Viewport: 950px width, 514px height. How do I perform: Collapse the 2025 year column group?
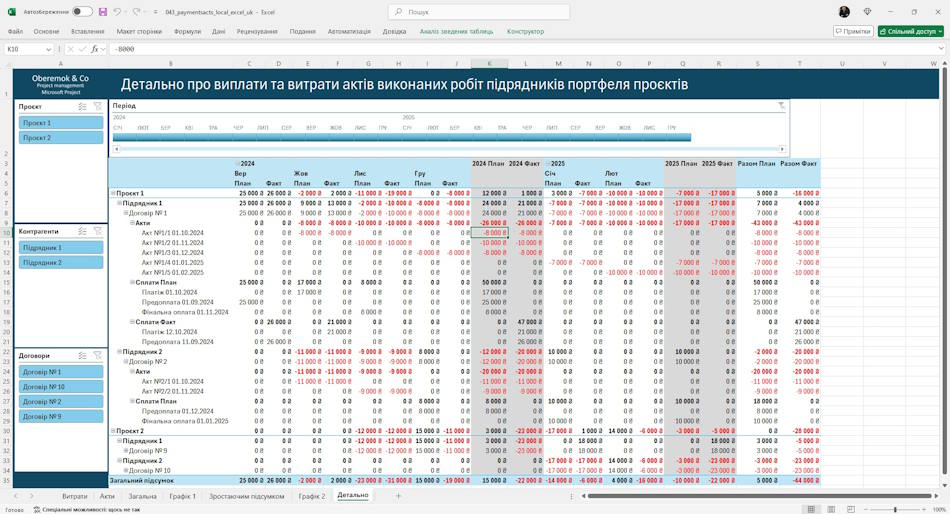[548, 164]
